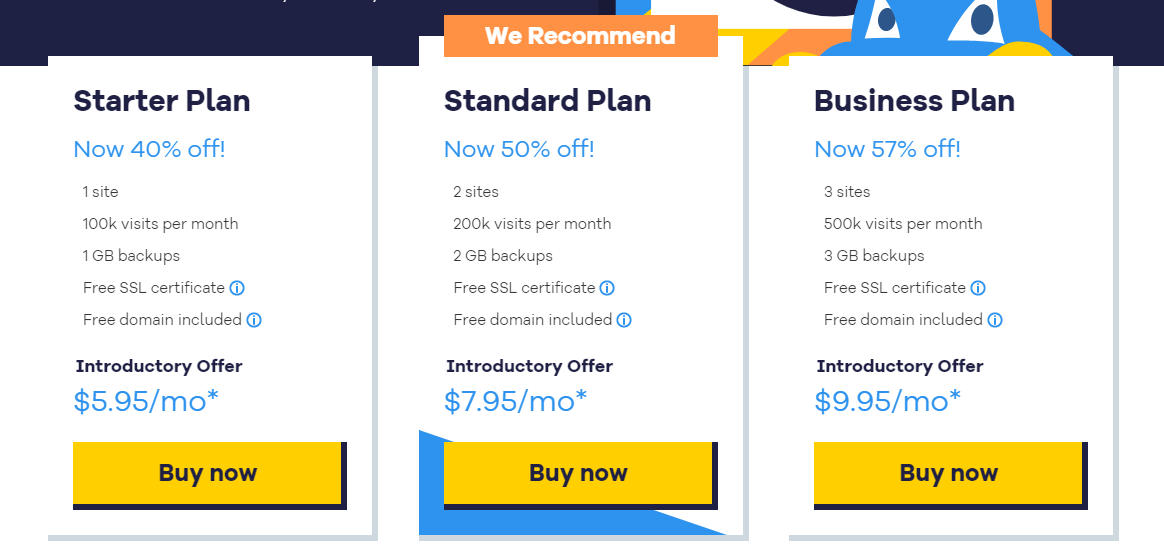
Task: Open info icon for Standard Plan SSL certificate
Action: 607,288
